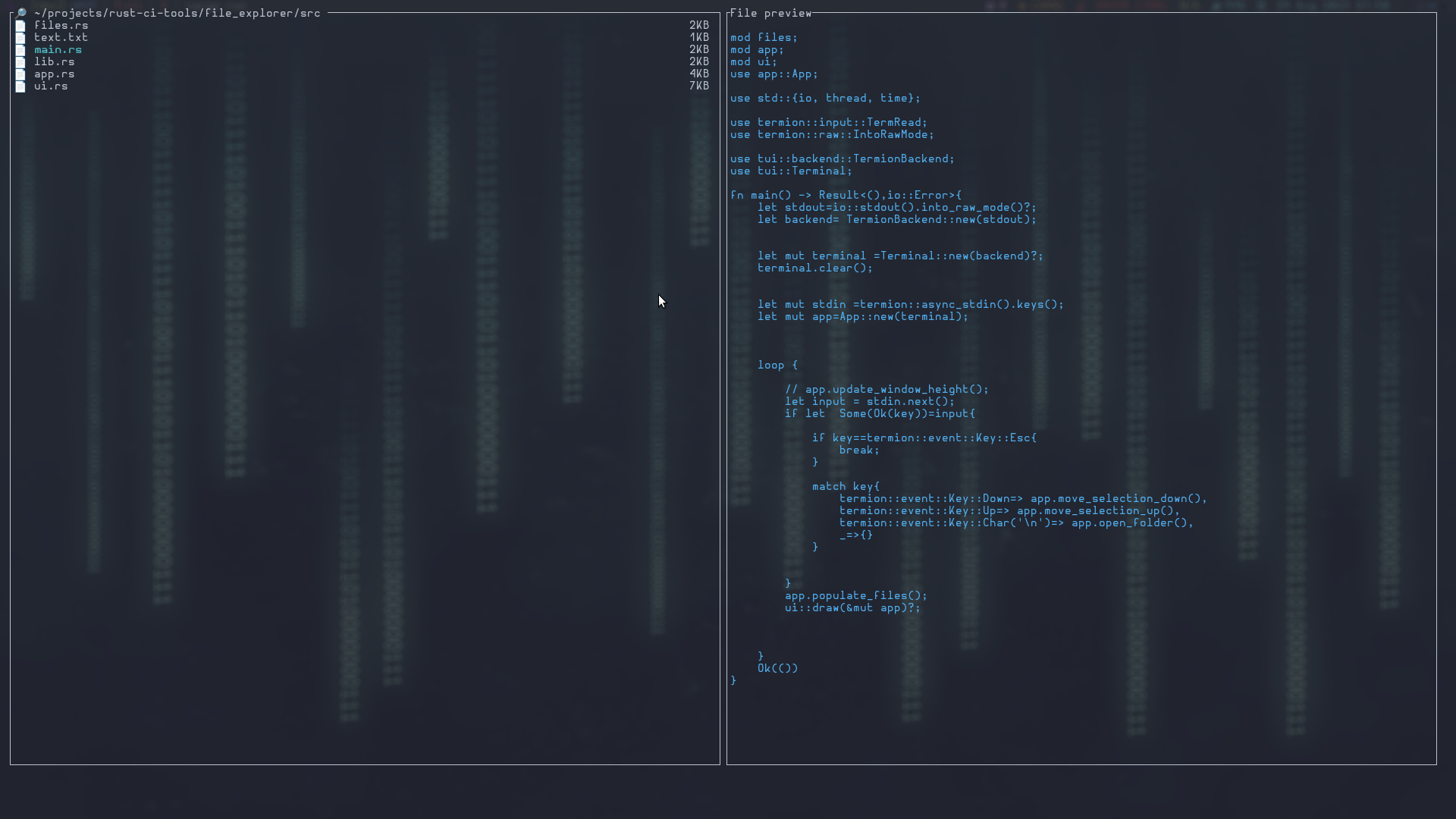The width and height of the screenshot is (1456, 819).
Task: Click the 'break;' statement
Action: click(x=859, y=450)
